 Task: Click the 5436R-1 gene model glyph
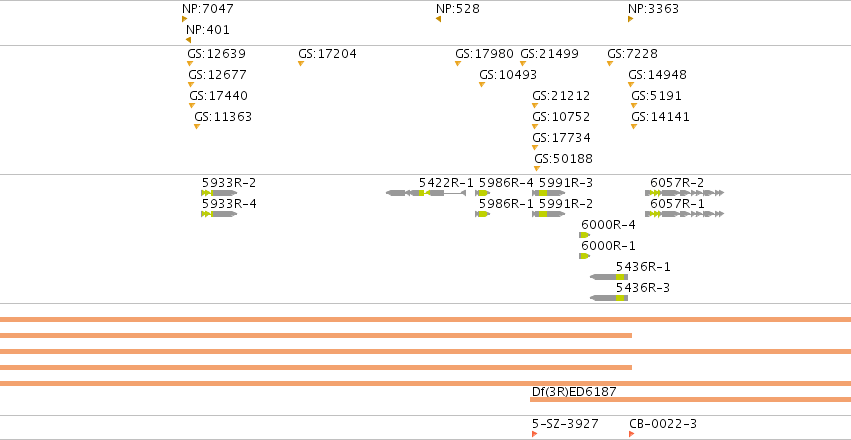point(609,277)
